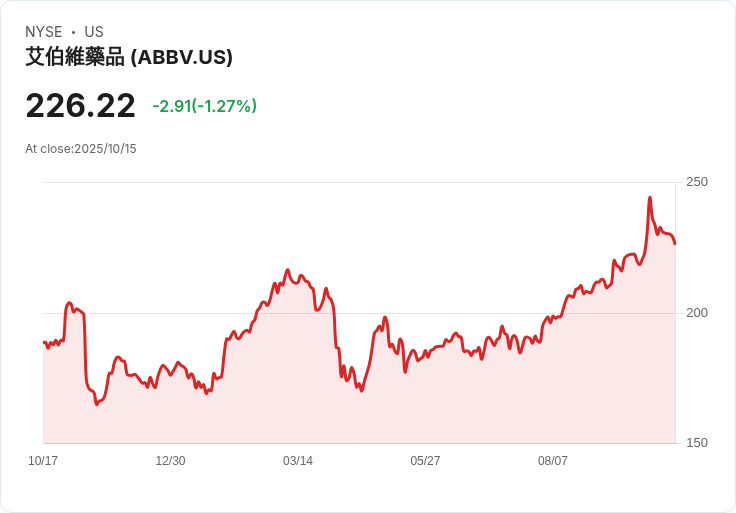This screenshot has height=513, width=736.
Task: Click the 150 price axis label
Action: [x=697, y=443]
